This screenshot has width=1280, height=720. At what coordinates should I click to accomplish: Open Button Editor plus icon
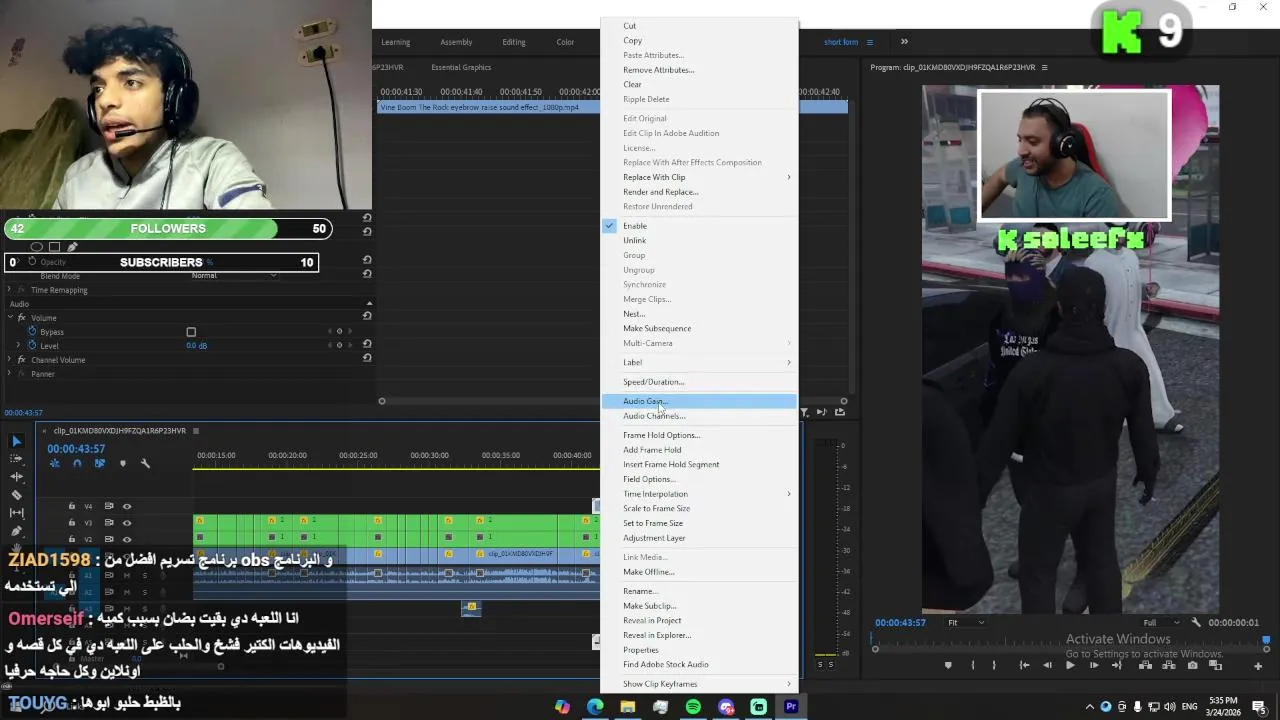coord(1258,665)
